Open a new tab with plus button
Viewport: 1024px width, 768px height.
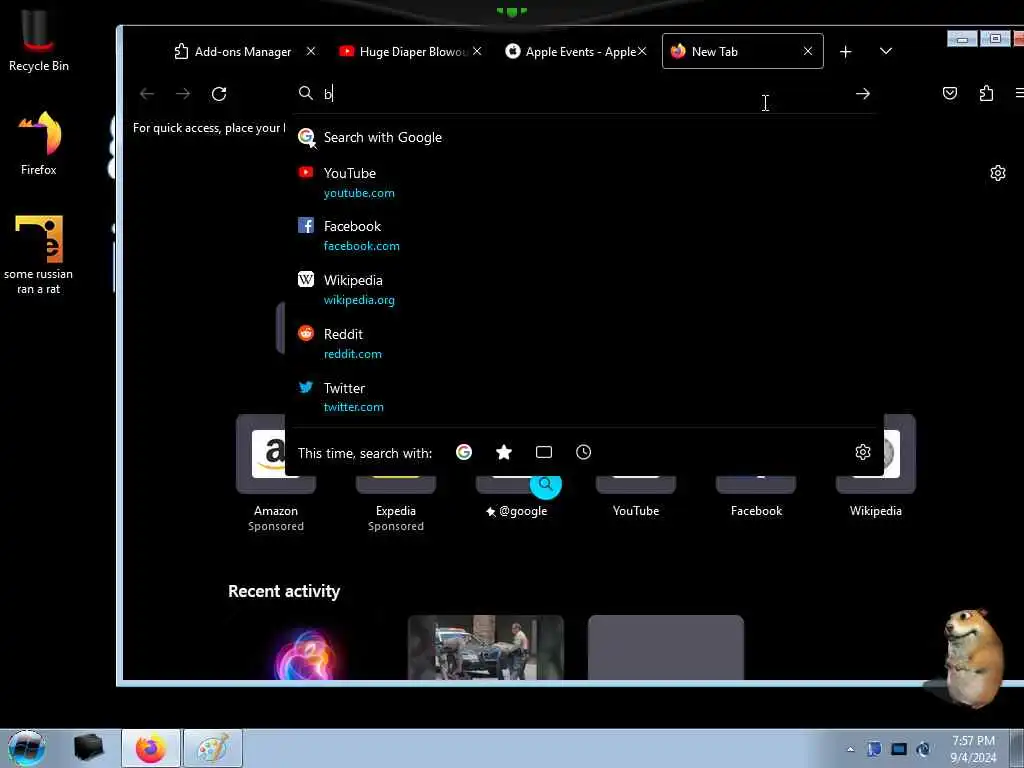point(846,52)
